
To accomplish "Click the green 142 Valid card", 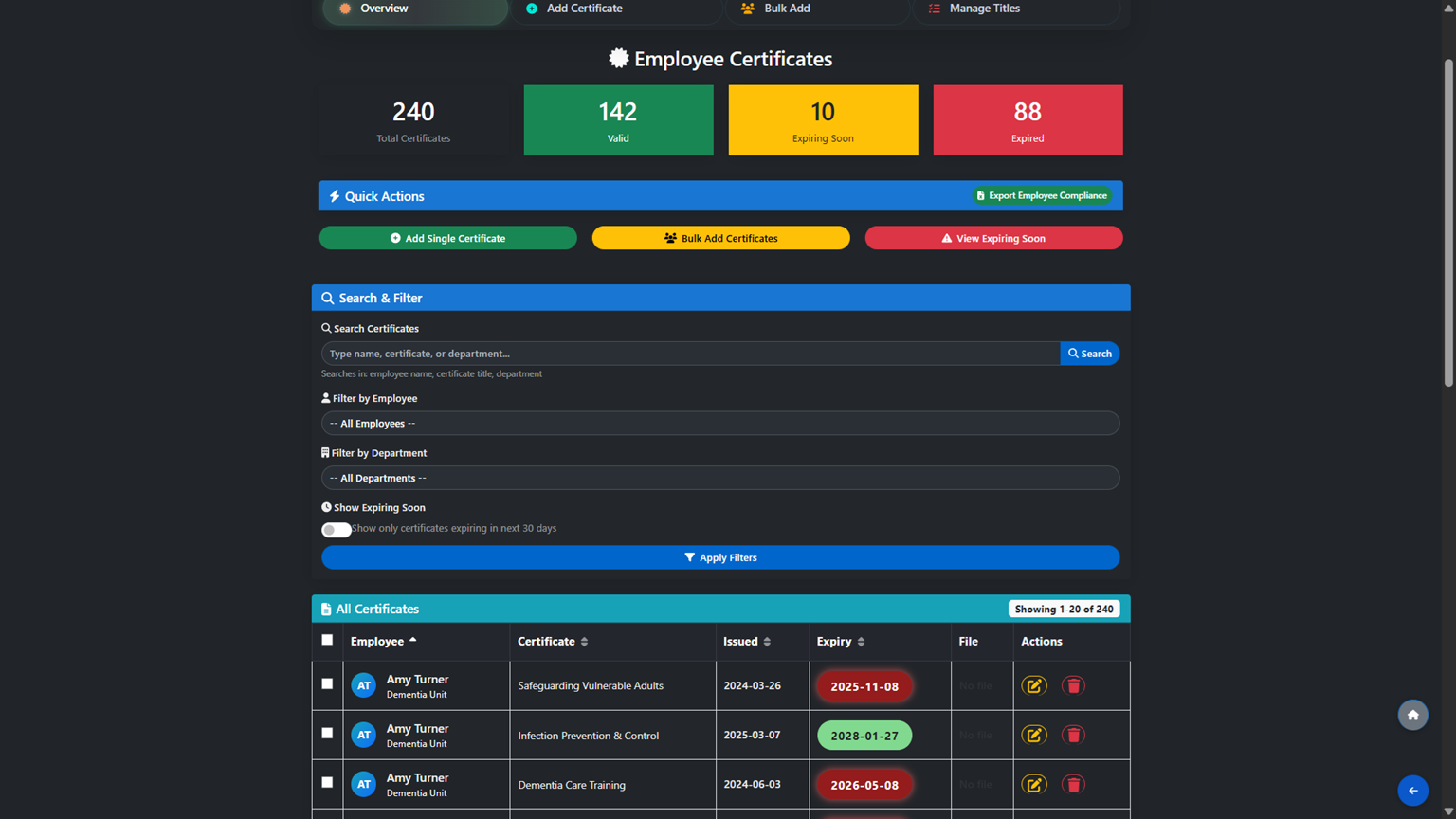I will tap(618, 120).
